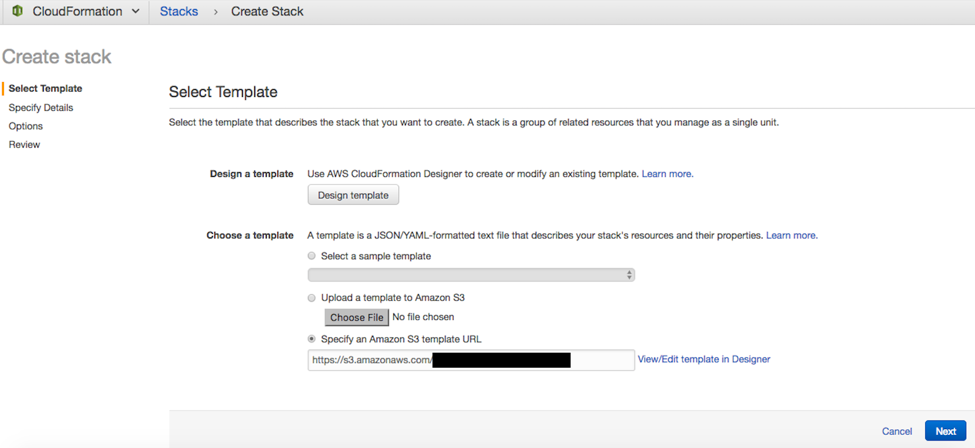Open Learn more link for Designer

[x=667, y=174]
